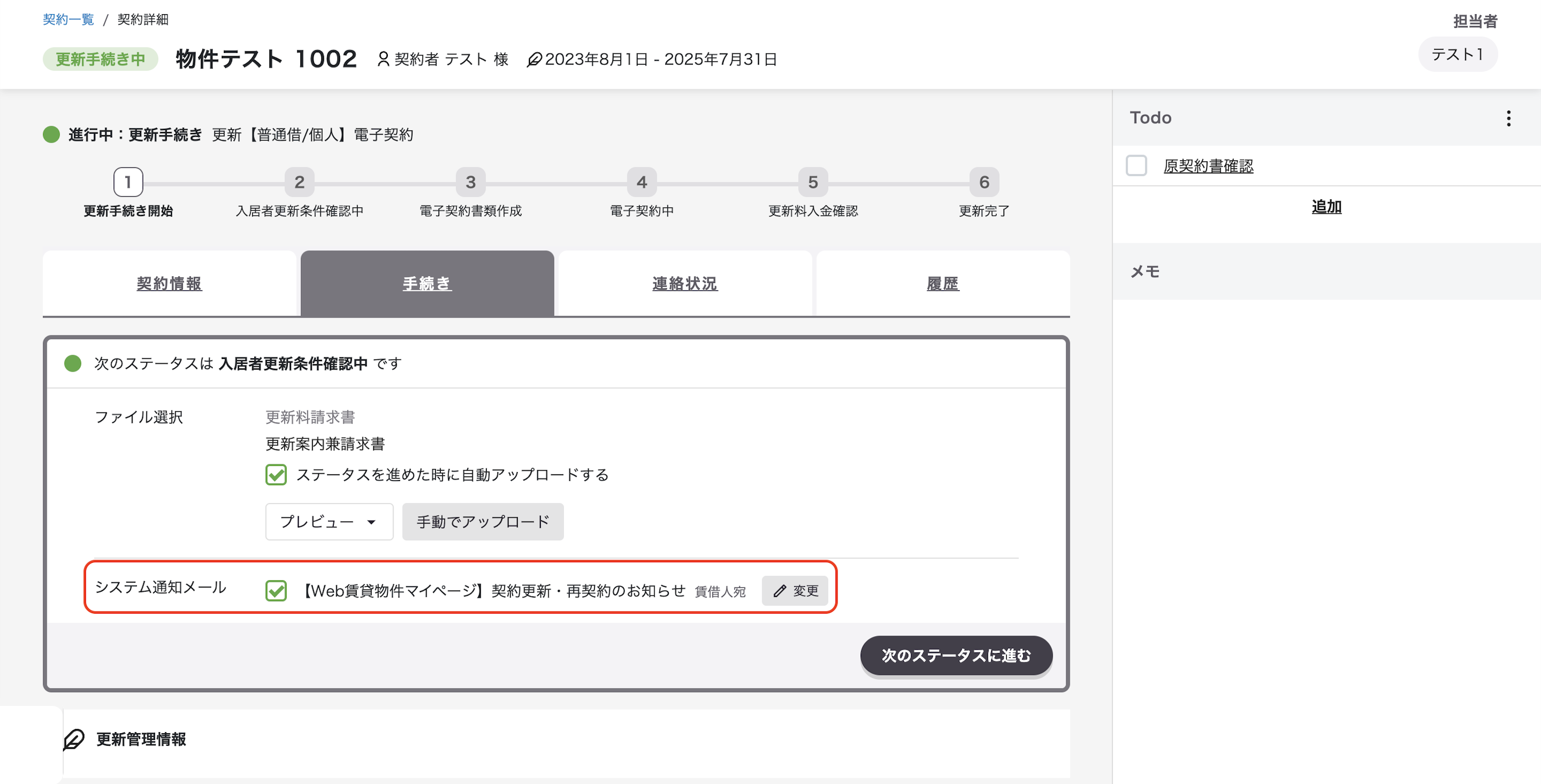Image resolution: width=1541 pixels, height=784 pixels.
Task: Click 次のステータスに進む button
Action: (956, 656)
